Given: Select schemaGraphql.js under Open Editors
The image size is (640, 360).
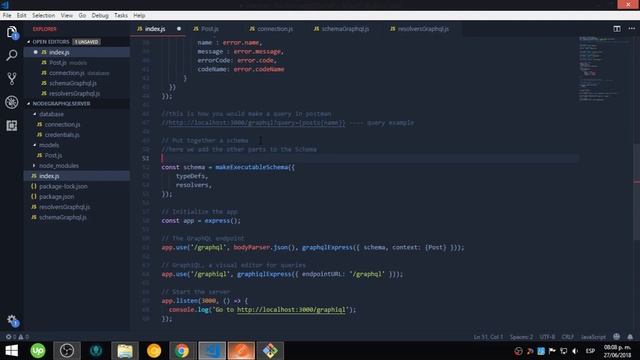Looking at the screenshot, I should click(x=77, y=83).
